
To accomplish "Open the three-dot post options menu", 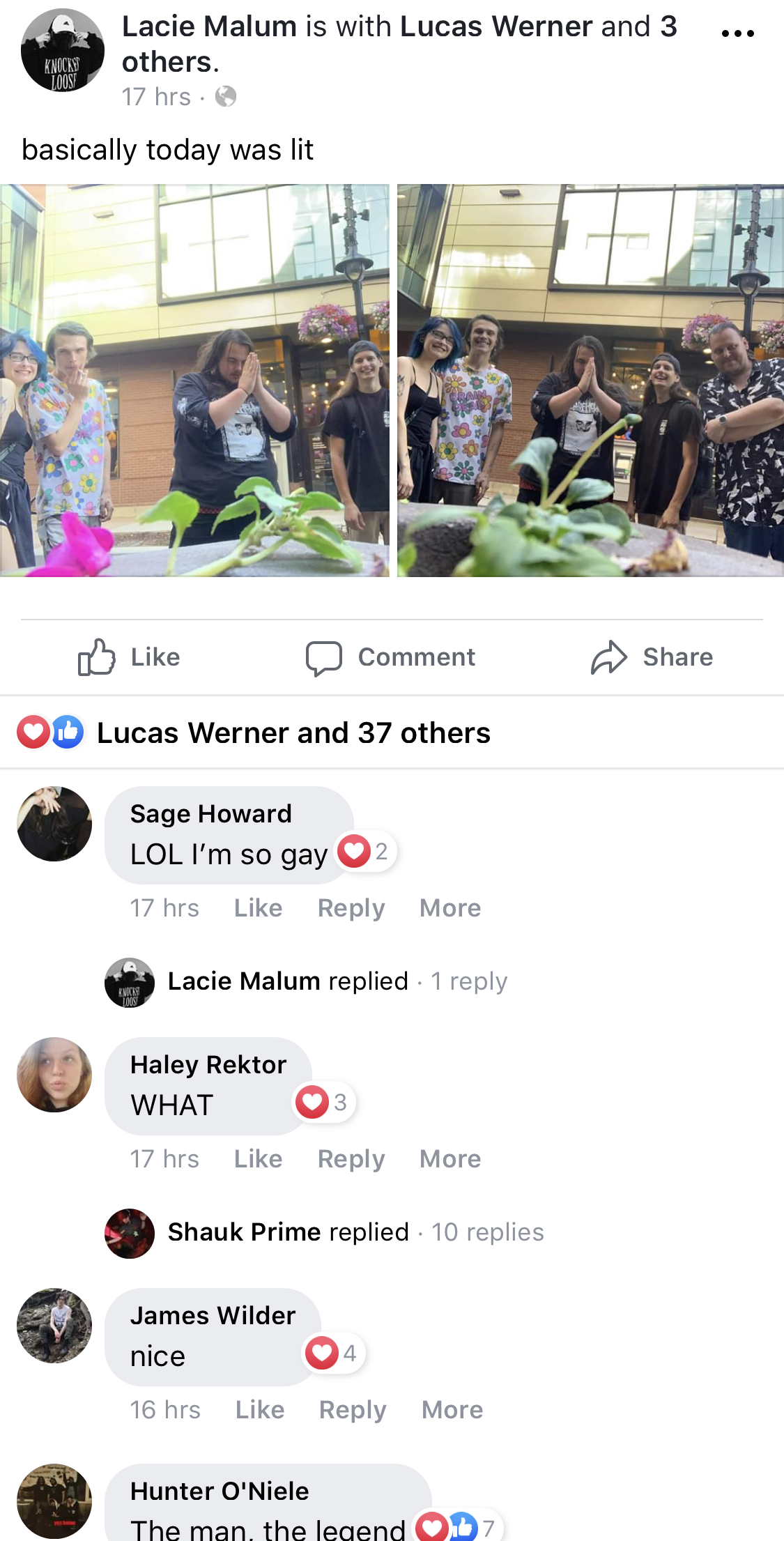I will (x=738, y=33).
